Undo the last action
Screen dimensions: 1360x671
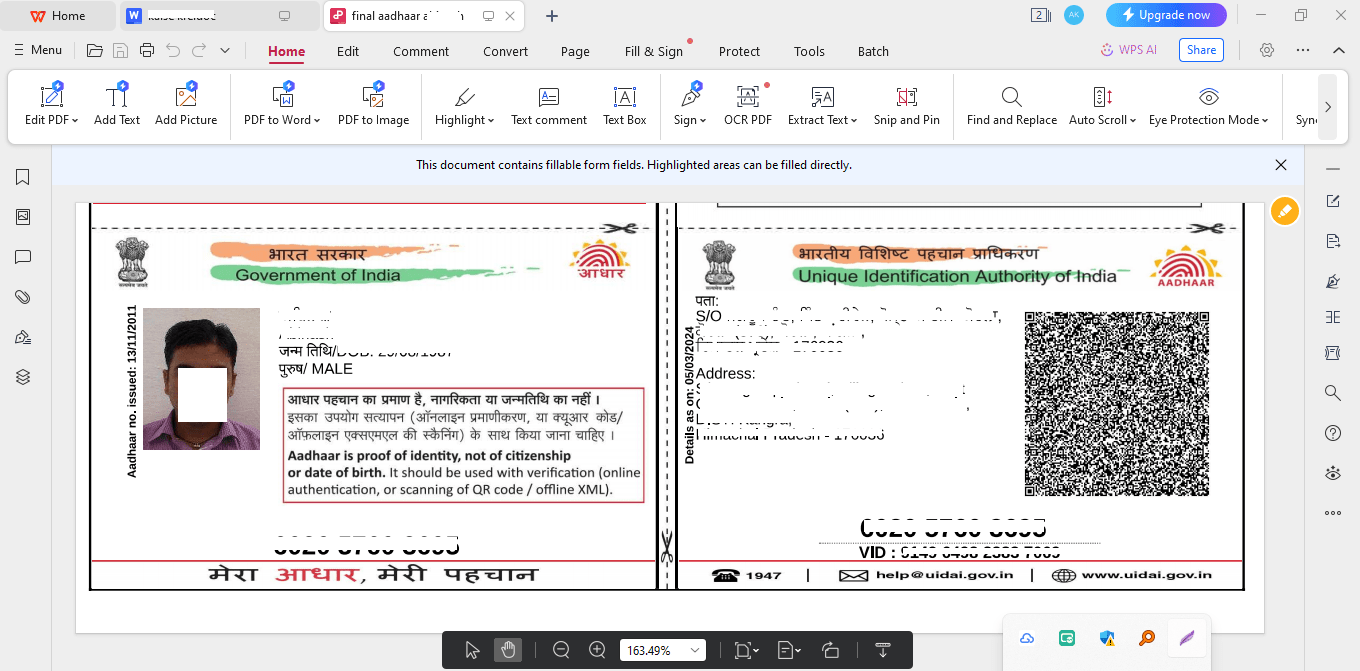tap(173, 50)
